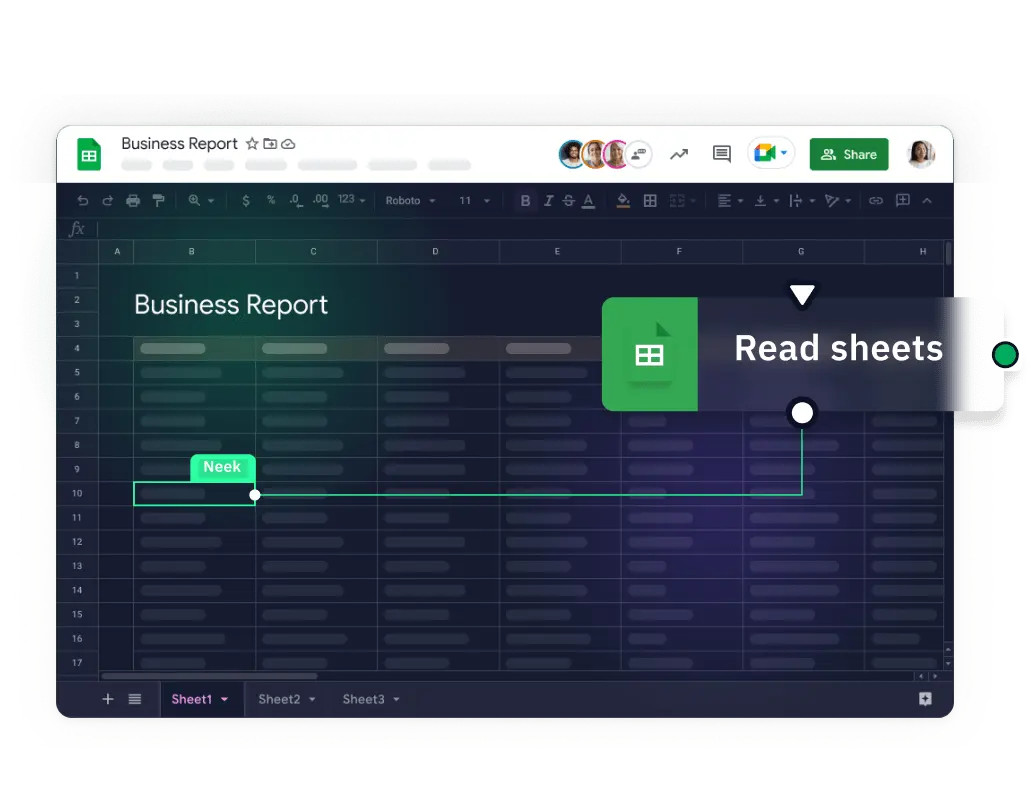Select column F header
The image size is (1030, 800).
(x=682, y=252)
